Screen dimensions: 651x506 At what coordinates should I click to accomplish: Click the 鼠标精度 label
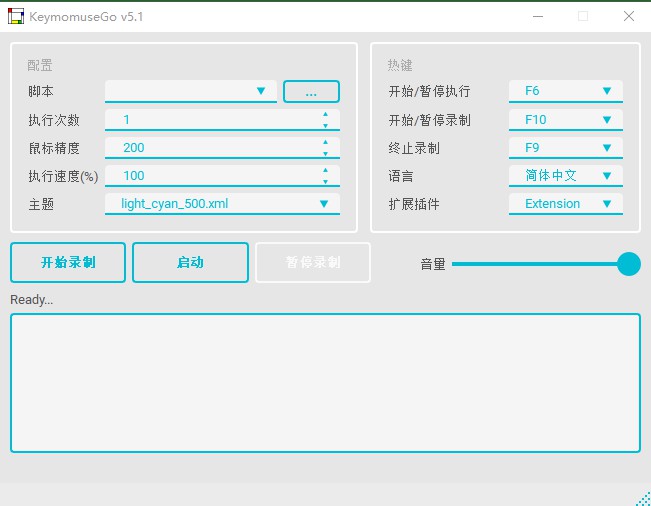[54, 148]
